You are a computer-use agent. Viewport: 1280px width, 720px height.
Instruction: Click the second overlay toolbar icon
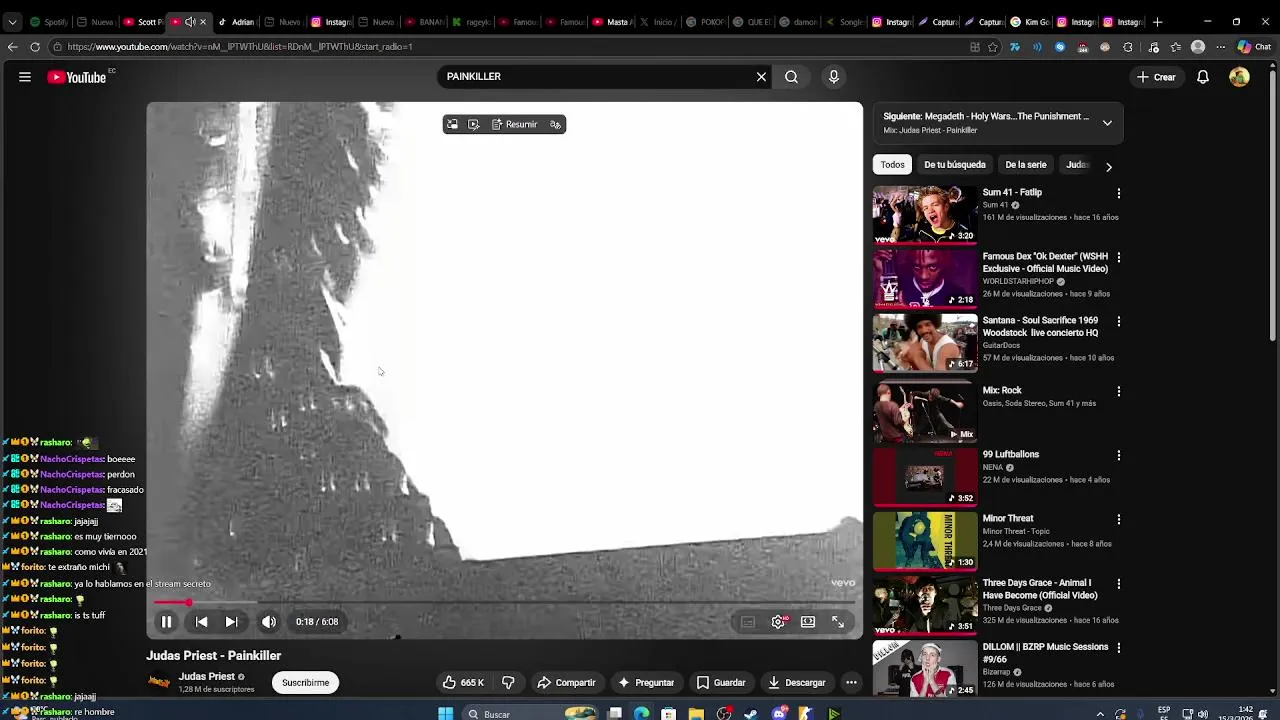(x=474, y=125)
